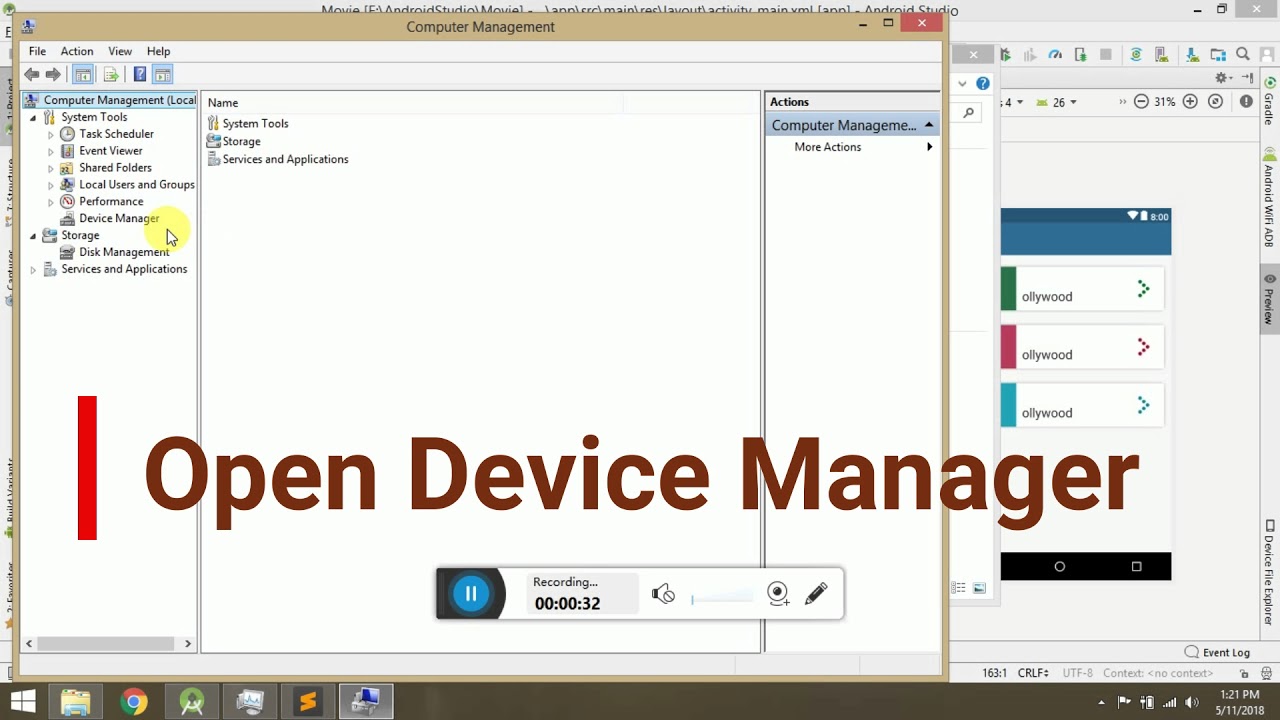Viewport: 1280px width, 720px height.
Task: Open Event Log in Android Studio
Action: 1217,652
